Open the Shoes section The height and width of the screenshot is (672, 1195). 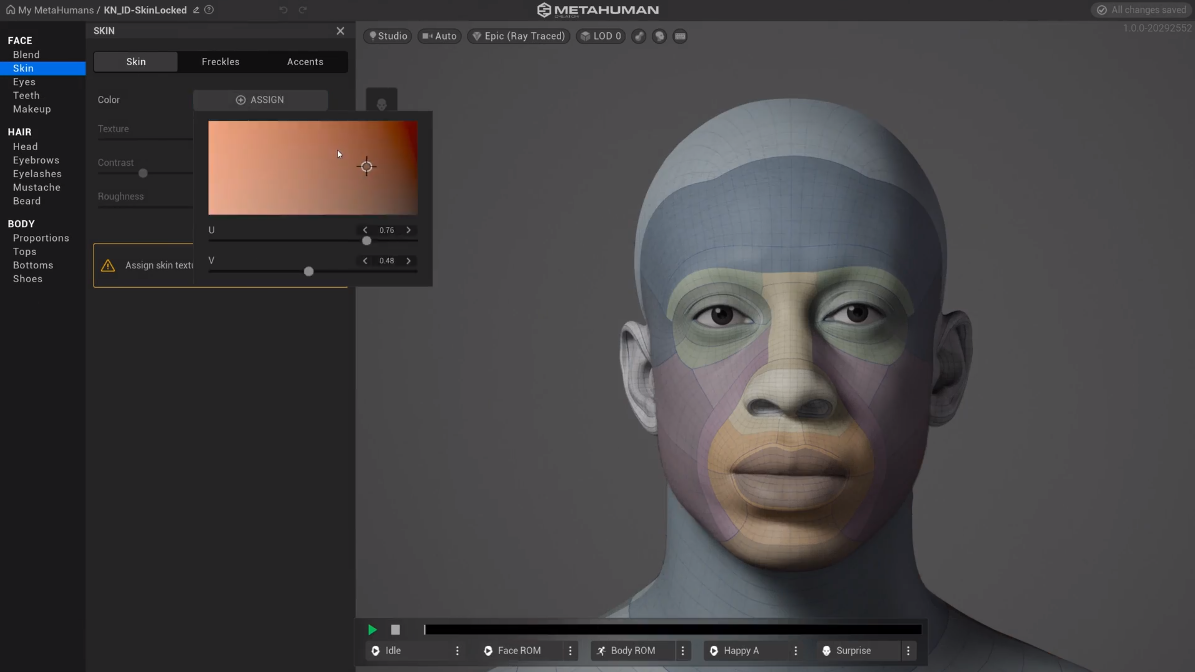(27, 279)
